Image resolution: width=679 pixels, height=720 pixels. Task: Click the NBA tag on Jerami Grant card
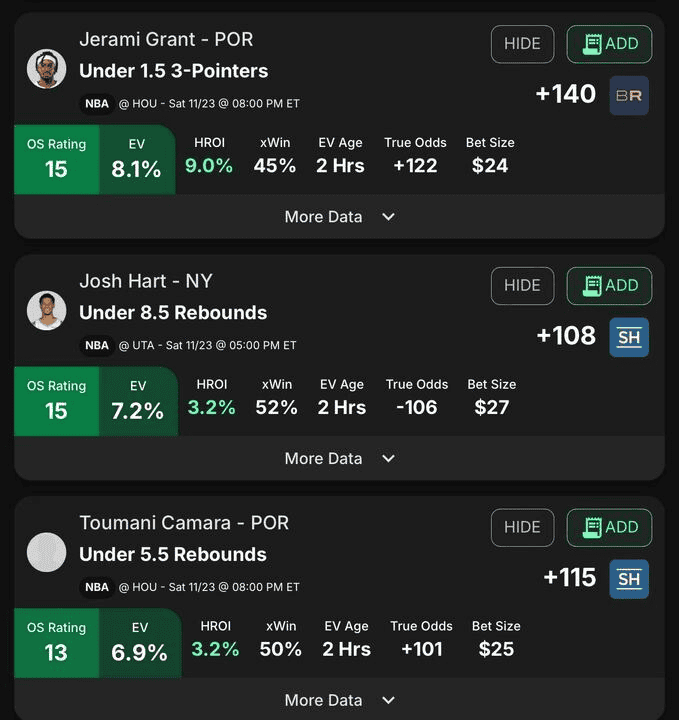tap(97, 104)
